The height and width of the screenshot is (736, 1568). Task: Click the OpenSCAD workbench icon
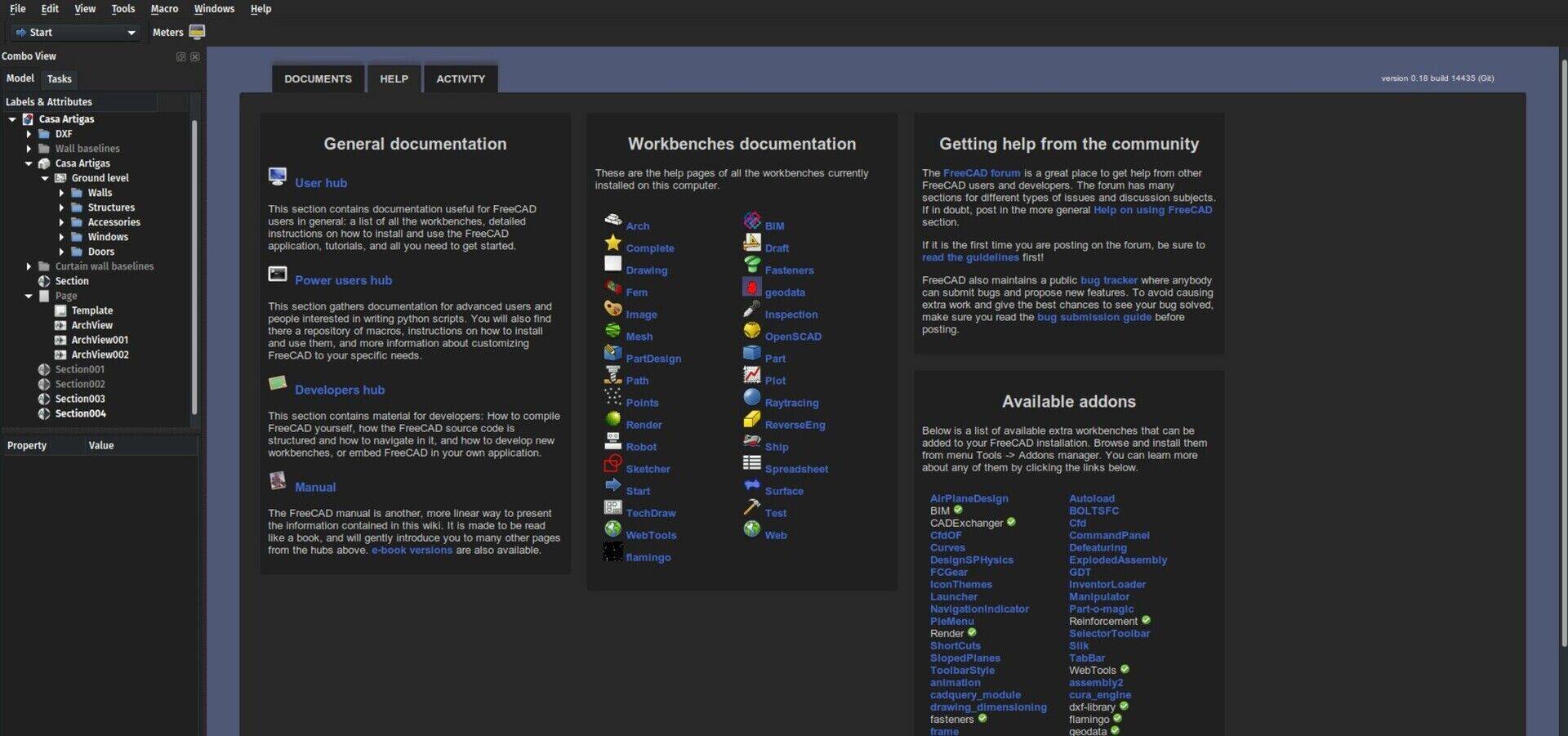coord(751,330)
